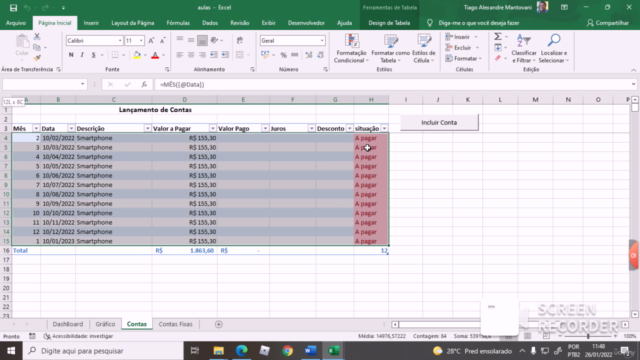Image resolution: width=640 pixels, height=360 pixels.
Task: Click the Cut scissors icon
Action: [37, 37]
